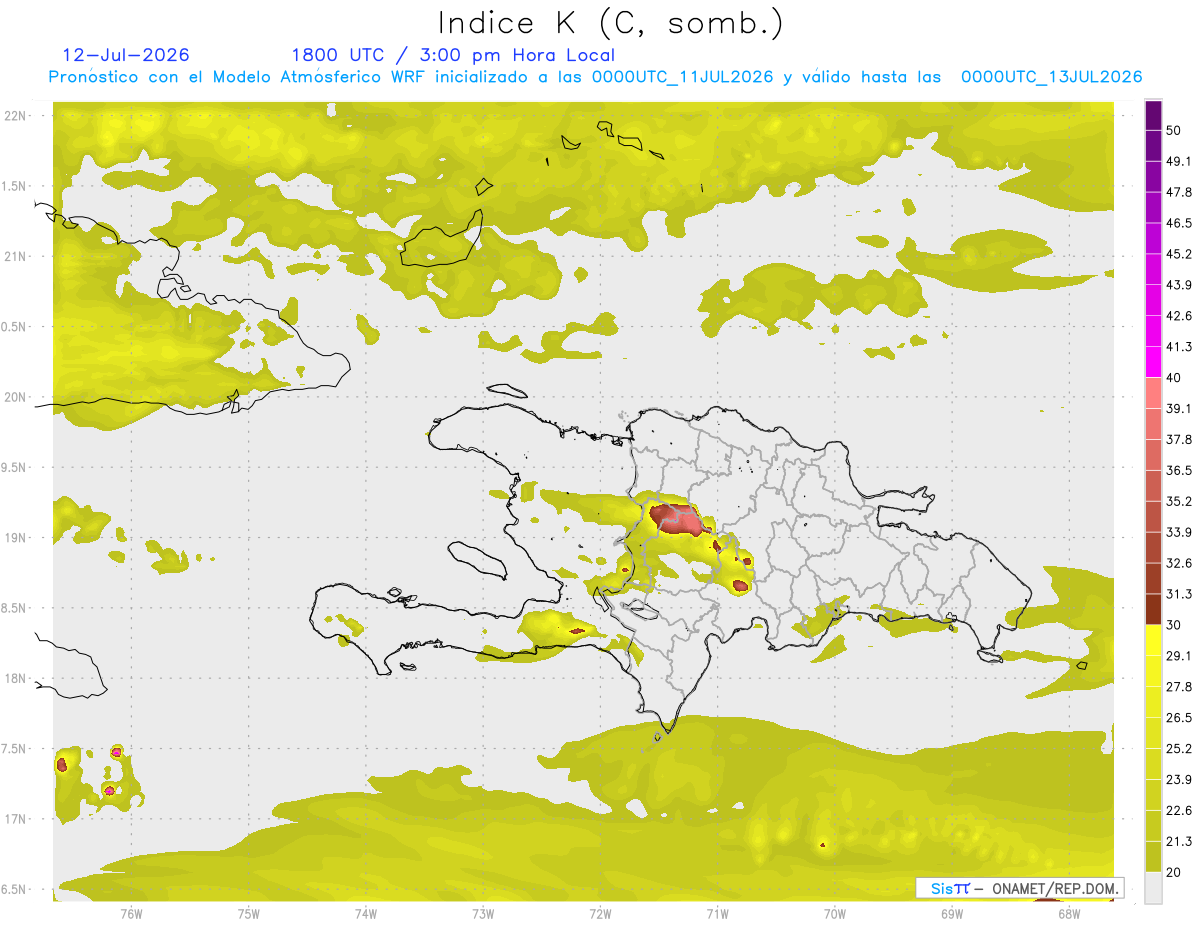Viewport: 1200px width, 927px height.
Task: Click legend value "21.3"
Action: tap(1179, 841)
